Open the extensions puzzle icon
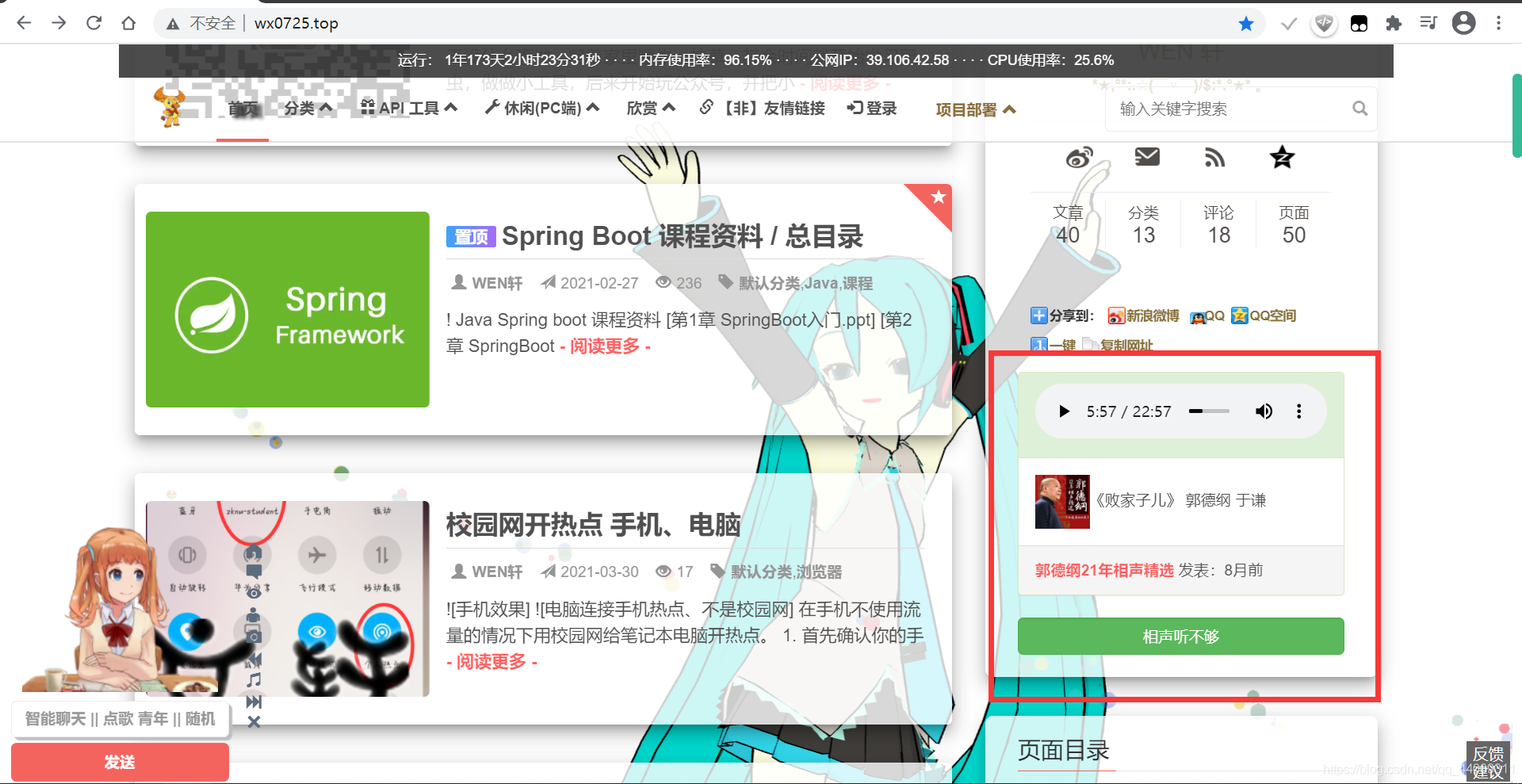The height and width of the screenshot is (784, 1522). pyautogui.click(x=1394, y=24)
